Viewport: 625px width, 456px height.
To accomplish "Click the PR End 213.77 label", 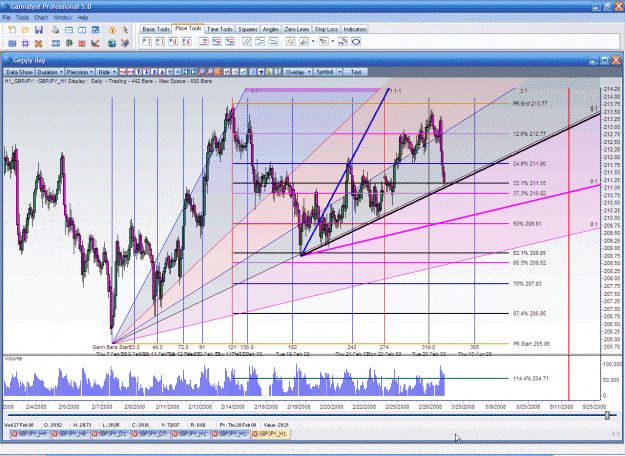I will pos(530,104).
